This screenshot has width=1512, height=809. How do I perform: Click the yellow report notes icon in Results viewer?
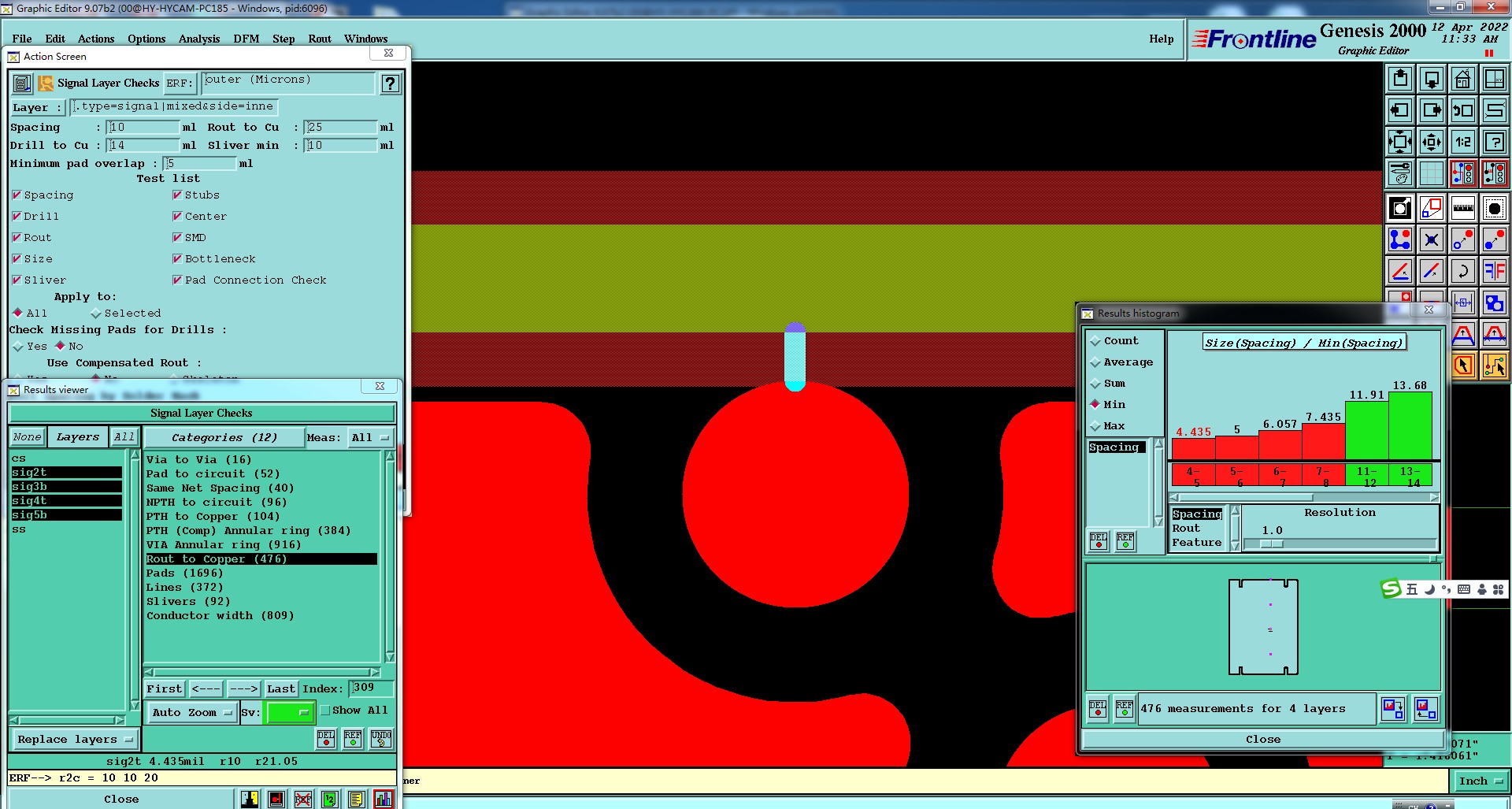coord(356,799)
